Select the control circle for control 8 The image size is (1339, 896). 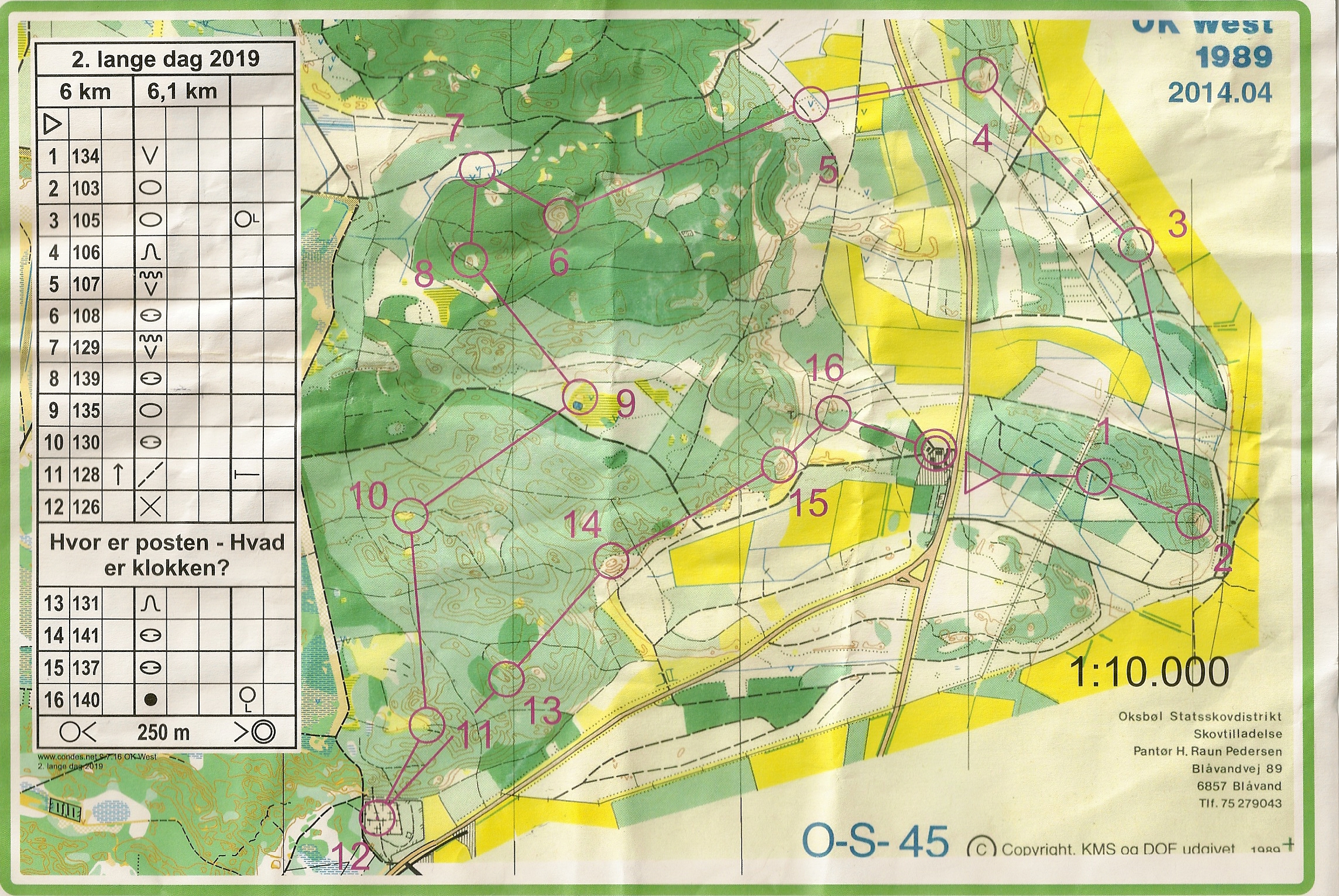(x=470, y=259)
